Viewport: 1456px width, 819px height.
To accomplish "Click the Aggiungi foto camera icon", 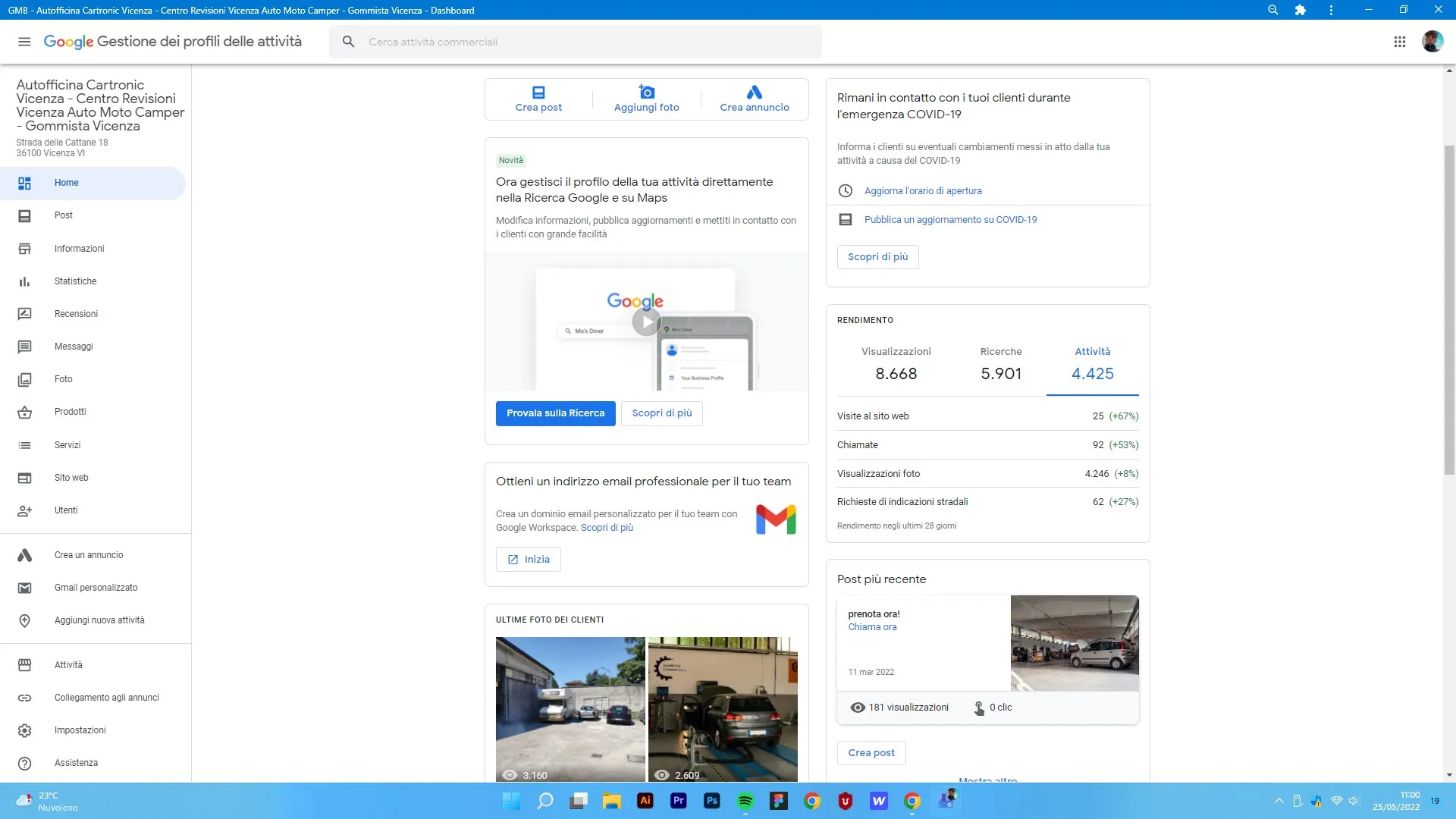I will coord(646,93).
